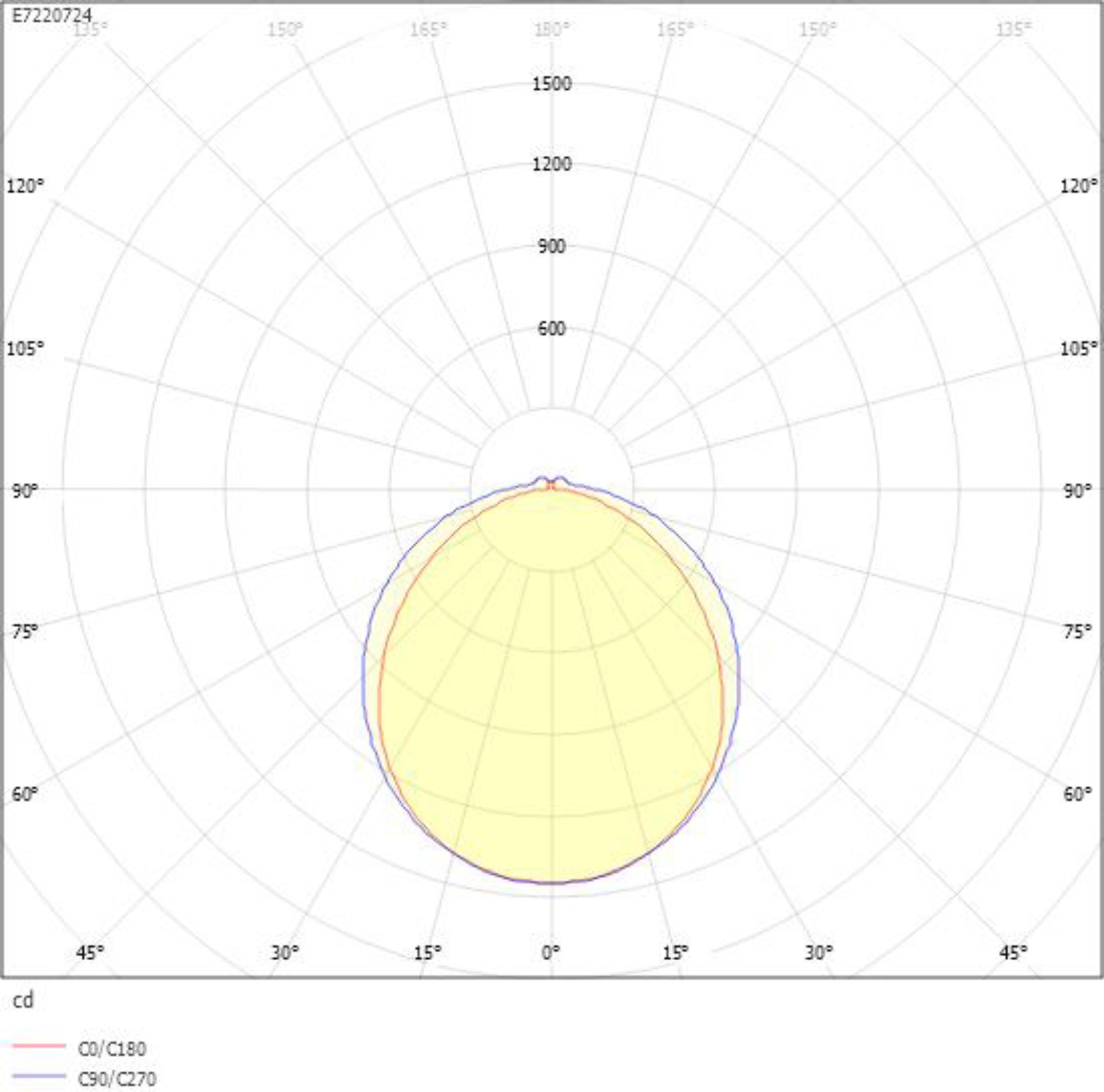1104x1092 pixels.
Task: Click the right 90° angle label
Action: pyautogui.click(x=1077, y=491)
